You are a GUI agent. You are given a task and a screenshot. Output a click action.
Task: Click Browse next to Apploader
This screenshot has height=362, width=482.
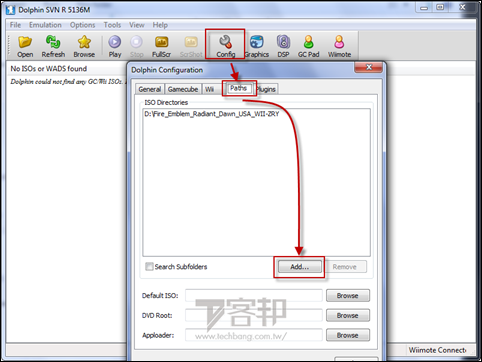coord(348,335)
